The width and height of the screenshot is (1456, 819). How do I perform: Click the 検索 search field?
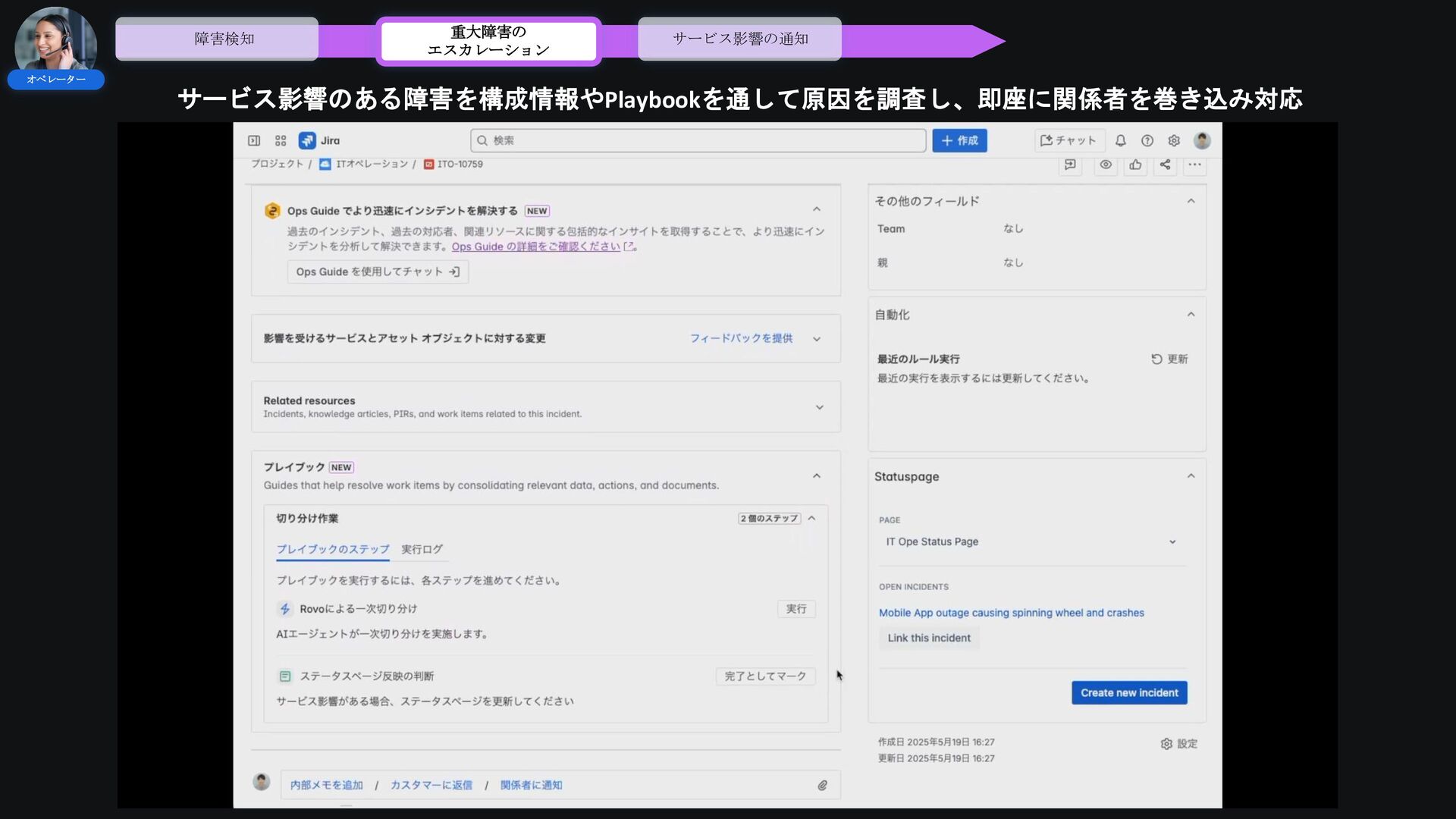[698, 141]
